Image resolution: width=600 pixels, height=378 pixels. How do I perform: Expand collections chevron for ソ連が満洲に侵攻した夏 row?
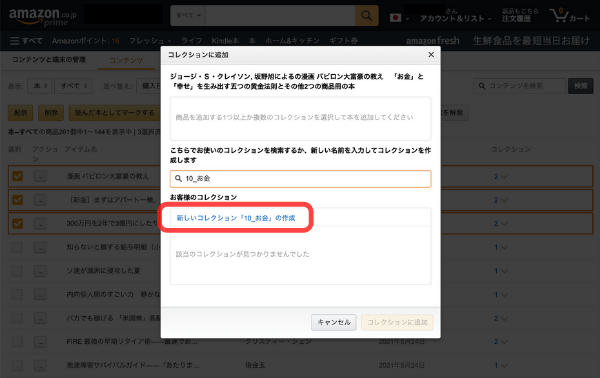(504, 271)
